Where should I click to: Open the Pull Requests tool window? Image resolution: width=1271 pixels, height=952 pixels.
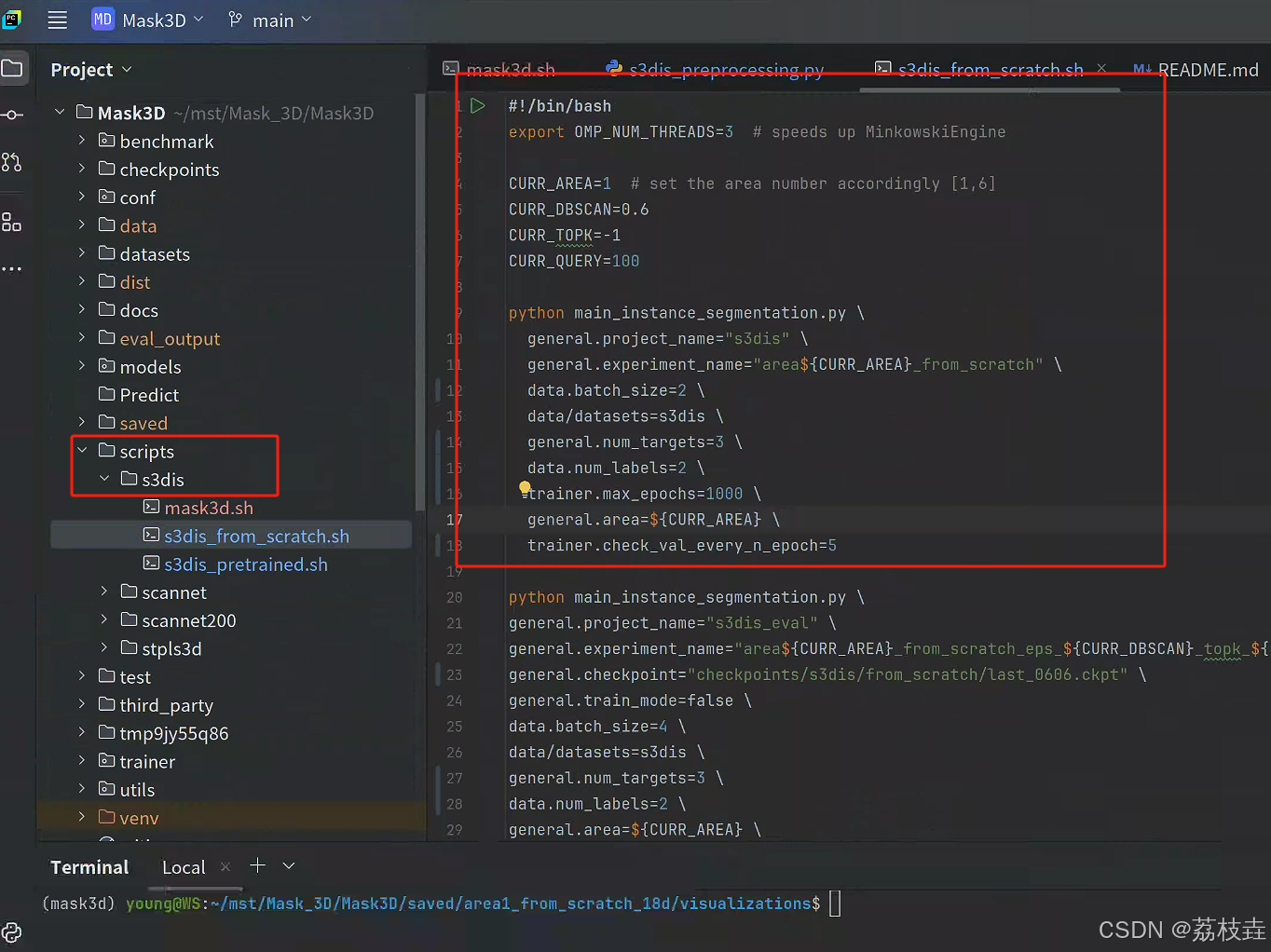pos(11,163)
